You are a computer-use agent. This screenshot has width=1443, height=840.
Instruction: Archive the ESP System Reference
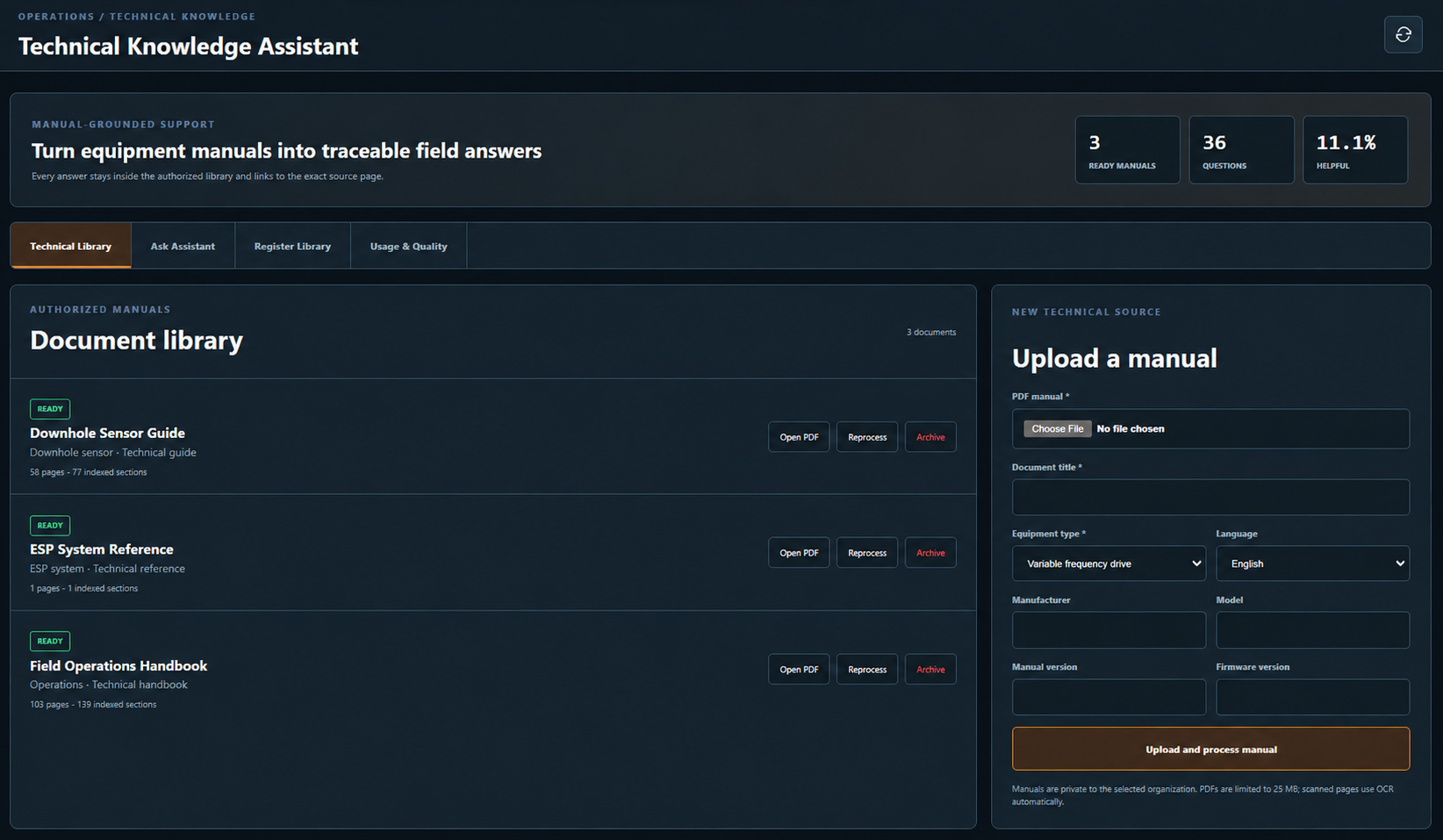point(930,553)
